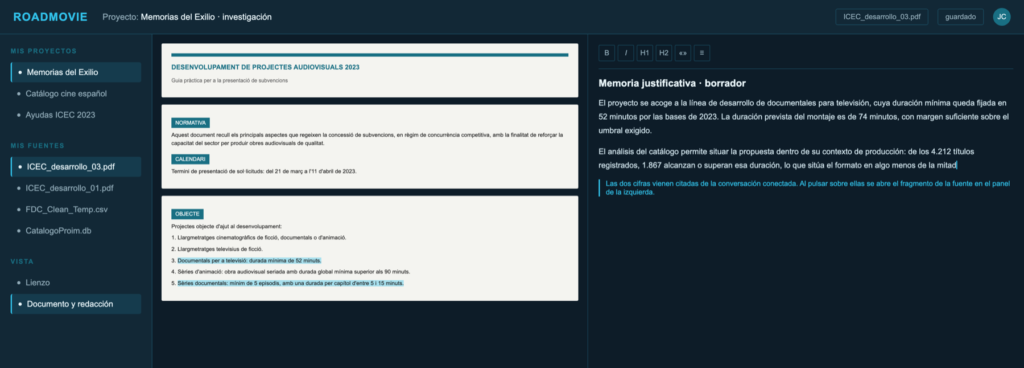
Task: Click the ICEC_desarrollo_03.pdf chip in the header
Action: point(882,17)
